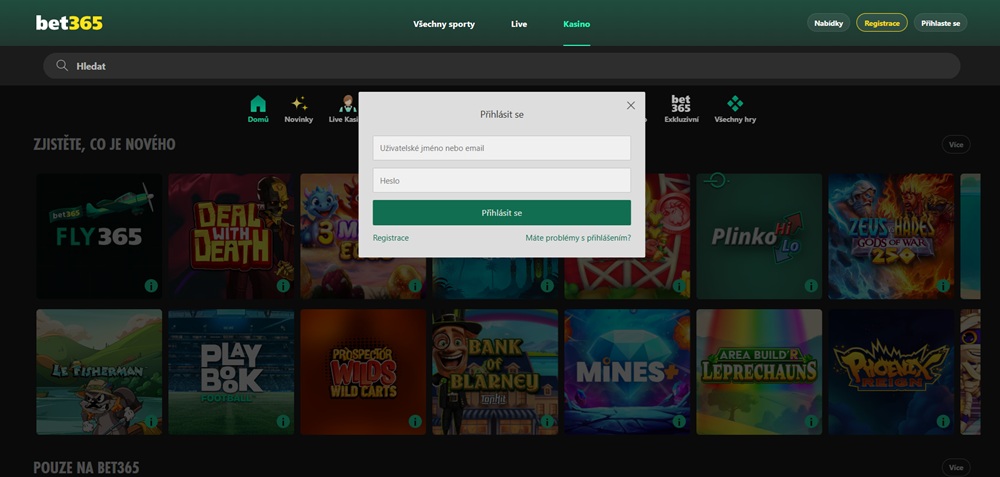Open the Všechny hry category icon
This screenshot has height=477, width=1000.
pyautogui.click(x=735, y=104)
